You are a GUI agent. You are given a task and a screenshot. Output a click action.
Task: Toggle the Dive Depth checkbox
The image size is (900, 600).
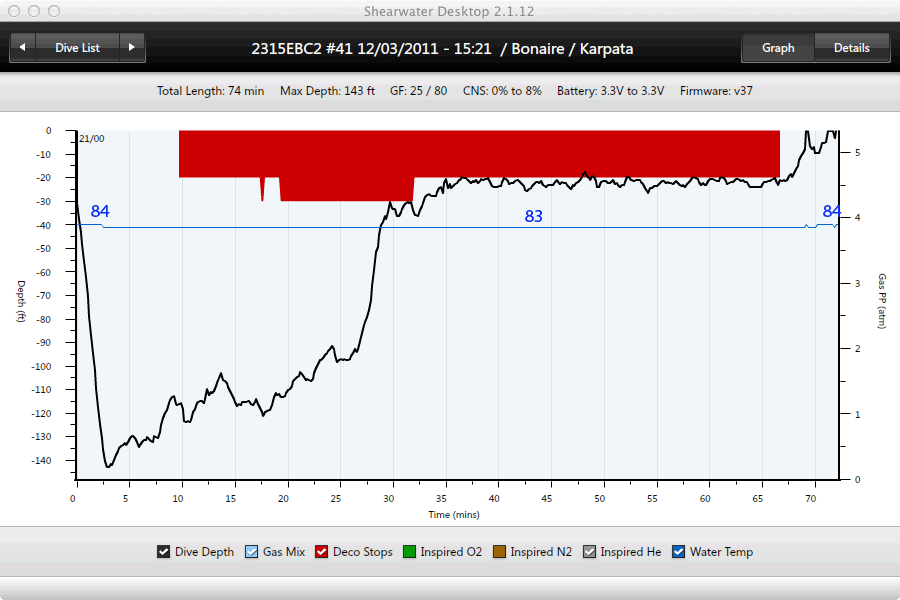164,552
